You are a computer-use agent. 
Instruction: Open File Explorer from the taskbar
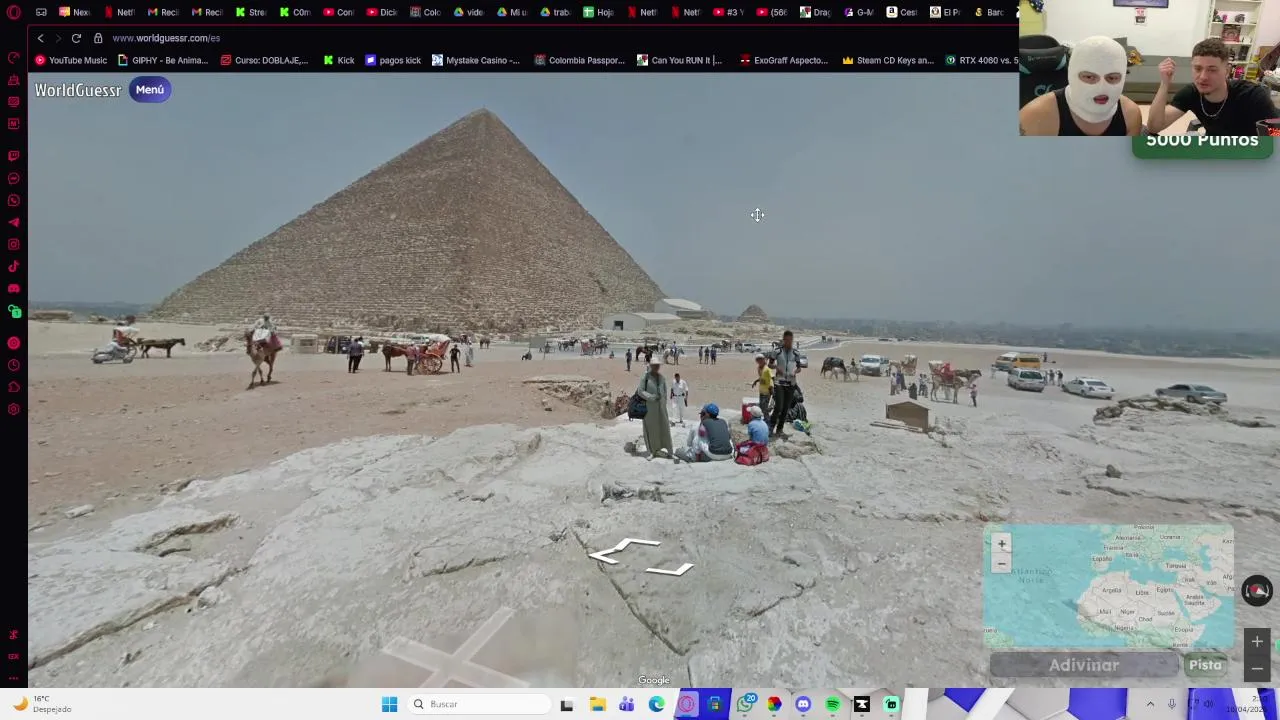click(597, 704)
